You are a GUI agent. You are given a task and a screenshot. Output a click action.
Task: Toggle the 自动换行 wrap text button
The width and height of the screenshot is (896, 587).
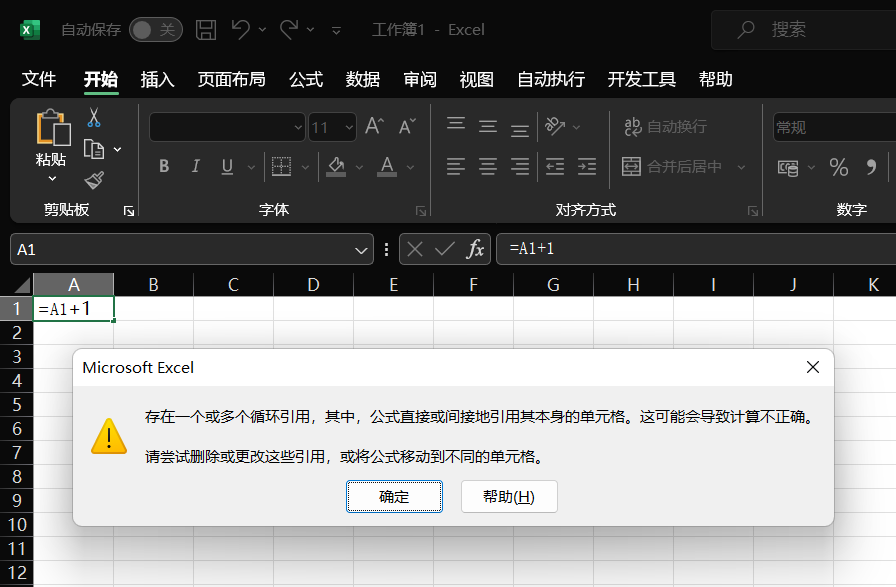tap(666, 126)
